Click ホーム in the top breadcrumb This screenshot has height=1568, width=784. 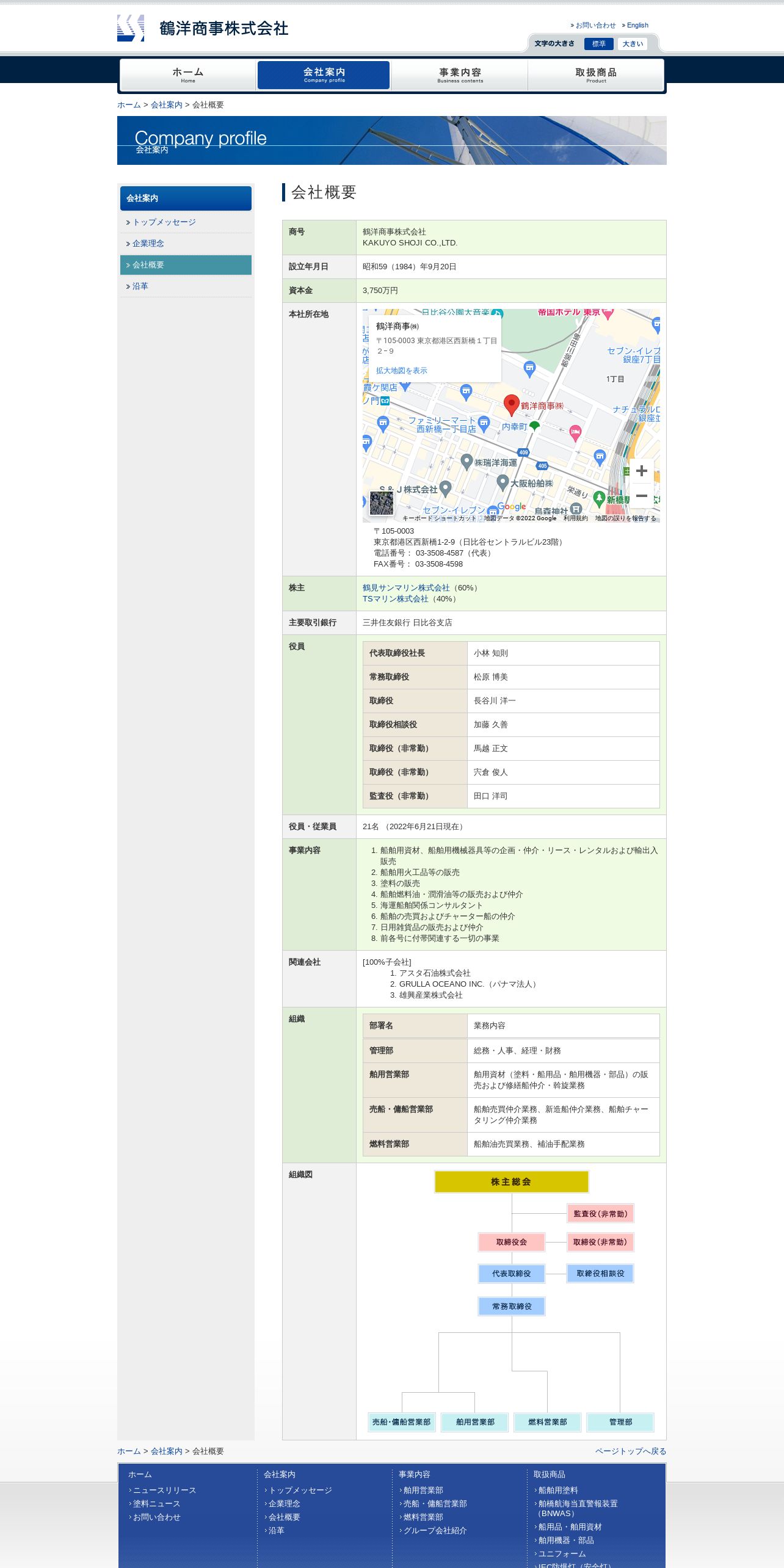[x=129, y=105]
